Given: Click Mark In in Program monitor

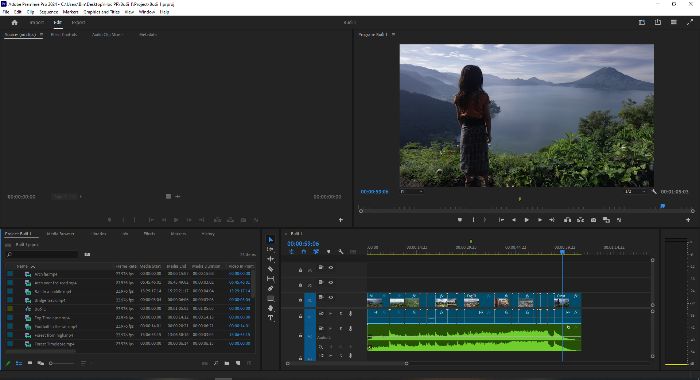Looking at the screenshot, I should click(x=473, y=220).
